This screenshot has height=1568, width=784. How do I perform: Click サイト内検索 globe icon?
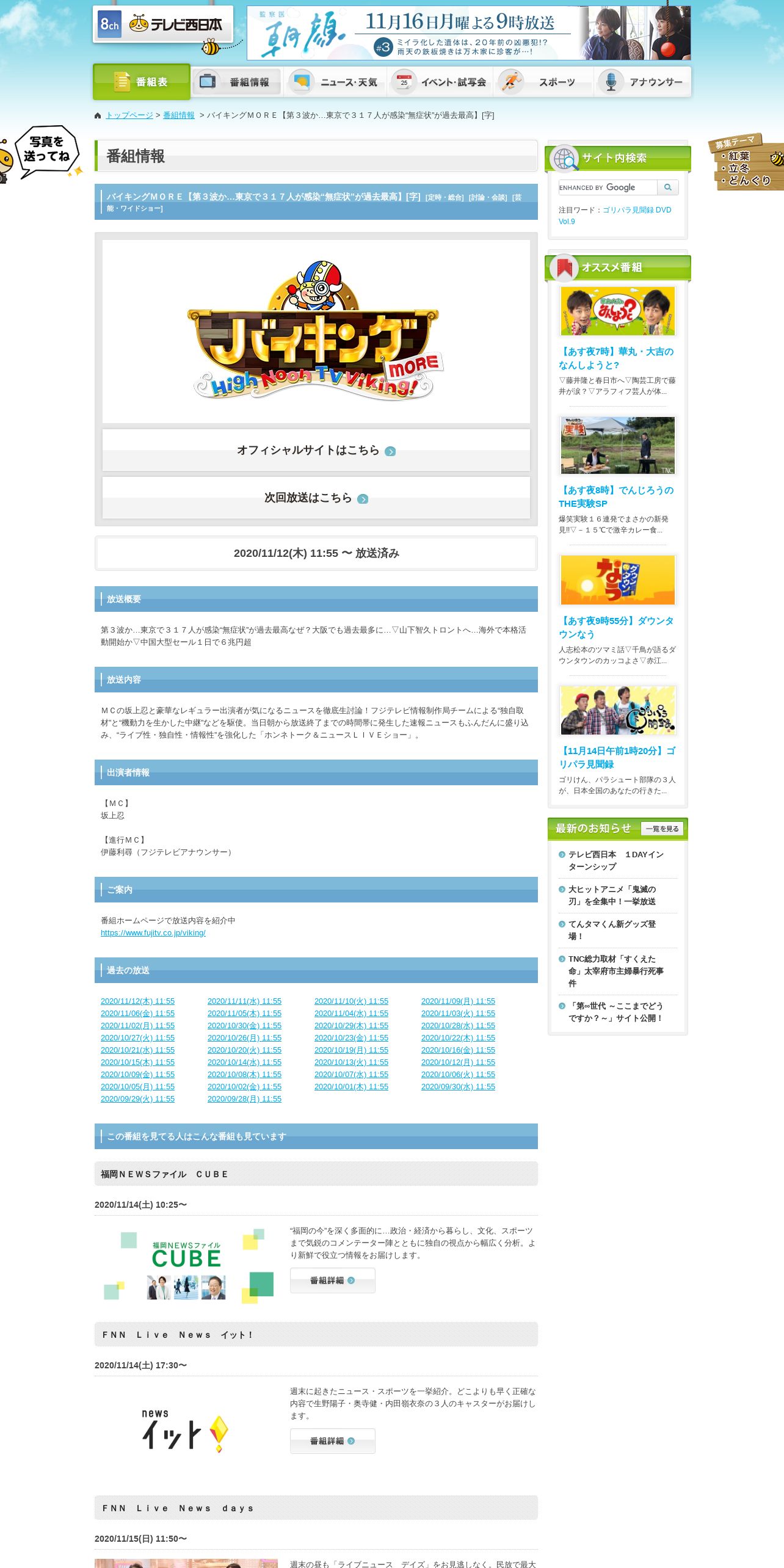pyautogui.click(x=564, y=159)
